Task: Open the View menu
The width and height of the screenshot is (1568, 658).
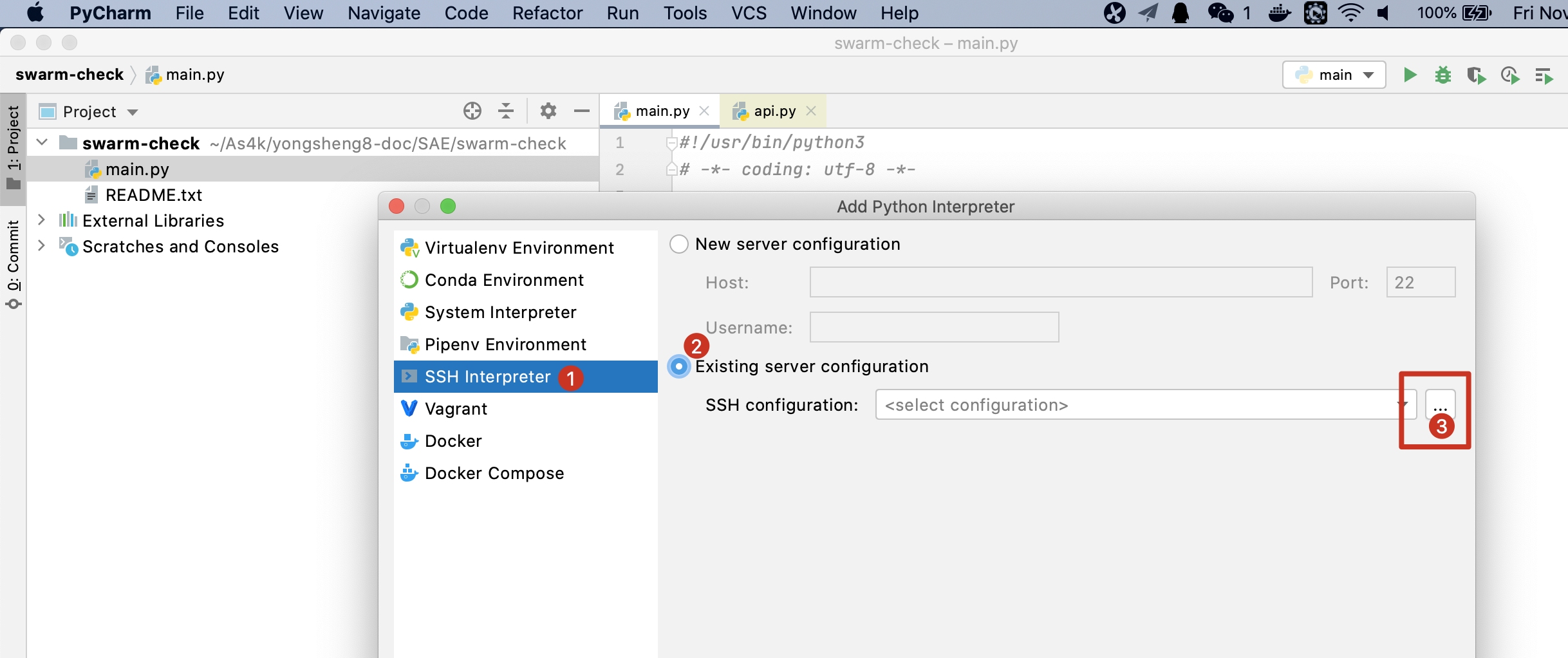Action: [x=303, y=13]
